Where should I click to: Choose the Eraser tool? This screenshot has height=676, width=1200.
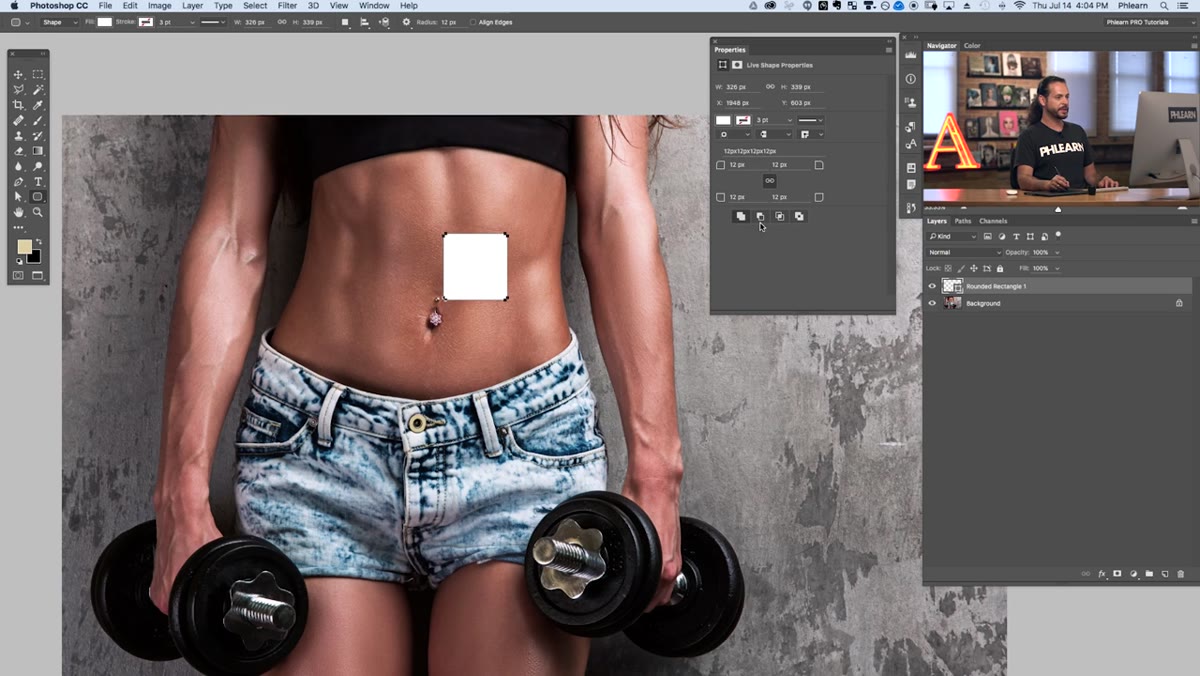coord(18,151)
